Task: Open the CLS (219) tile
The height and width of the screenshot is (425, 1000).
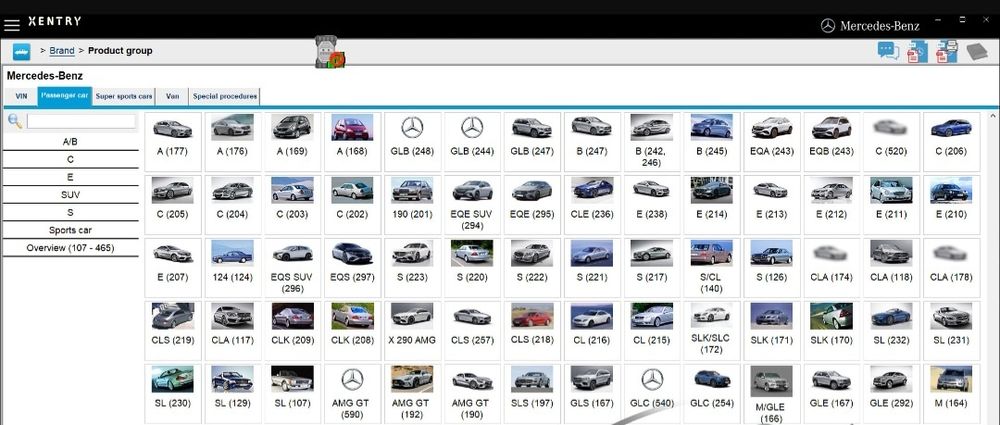Action: click(172, 331)
